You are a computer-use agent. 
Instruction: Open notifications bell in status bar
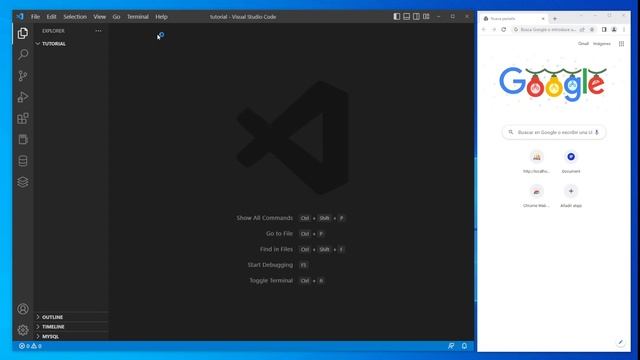pyautogui.click(x=464, y=346)
